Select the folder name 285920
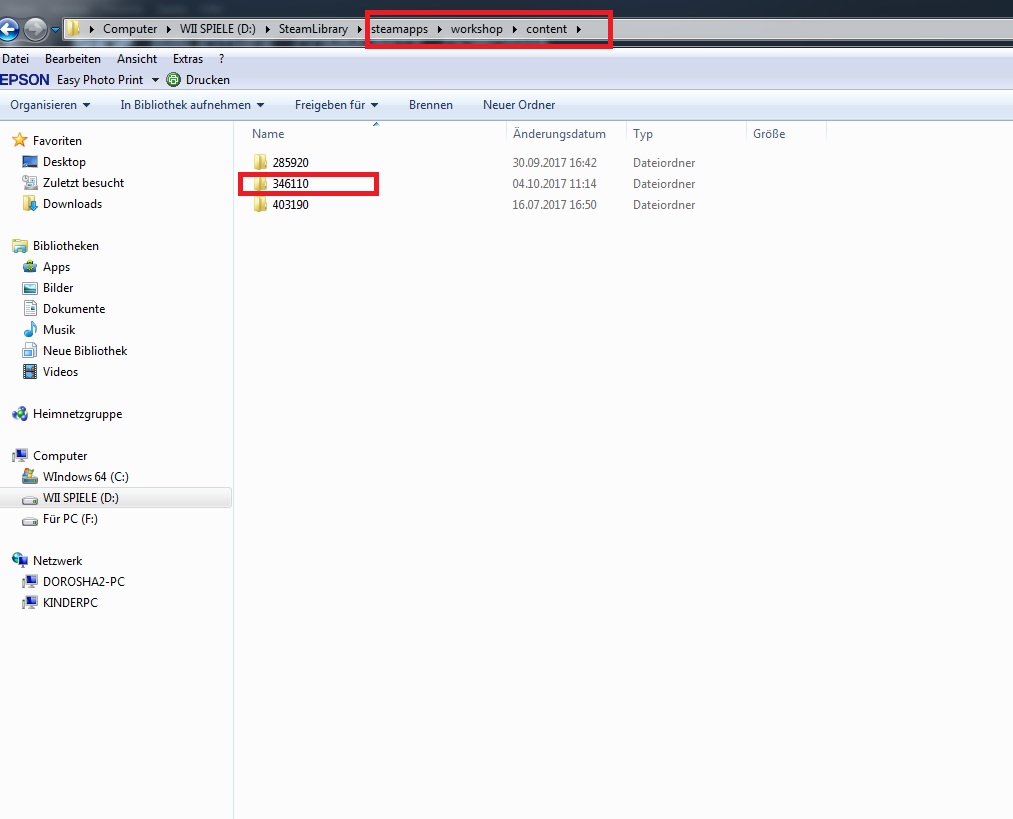The height and width of the screenshot is (819, 1013). pos(291,163)
